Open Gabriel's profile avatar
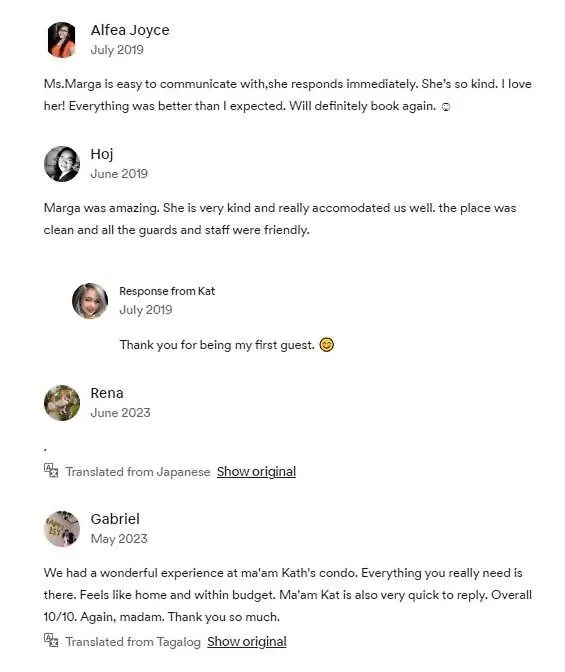The image size is (565, 672). (62, 529)
